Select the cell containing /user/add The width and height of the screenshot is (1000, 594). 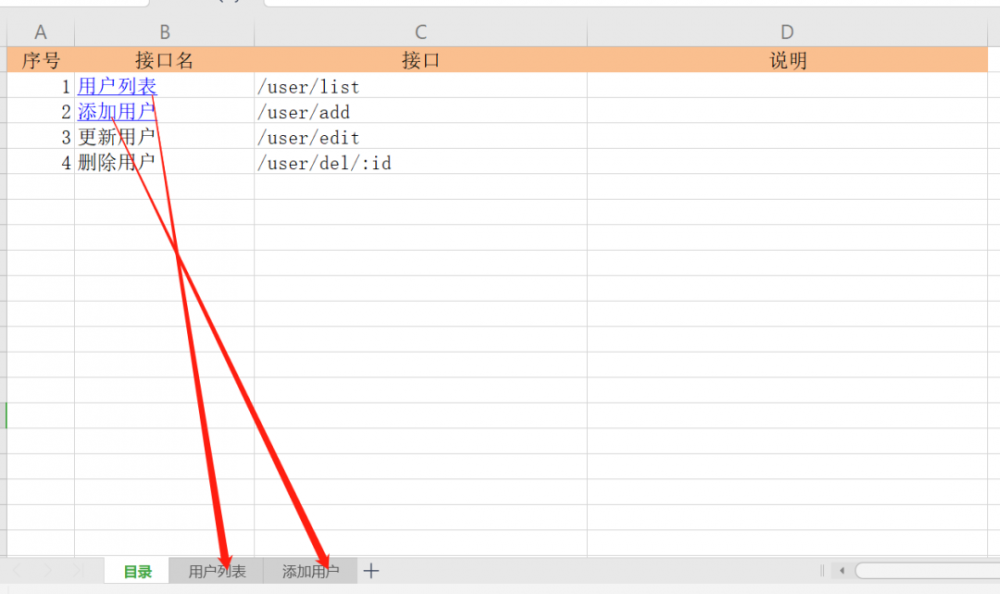pos(304,112)
